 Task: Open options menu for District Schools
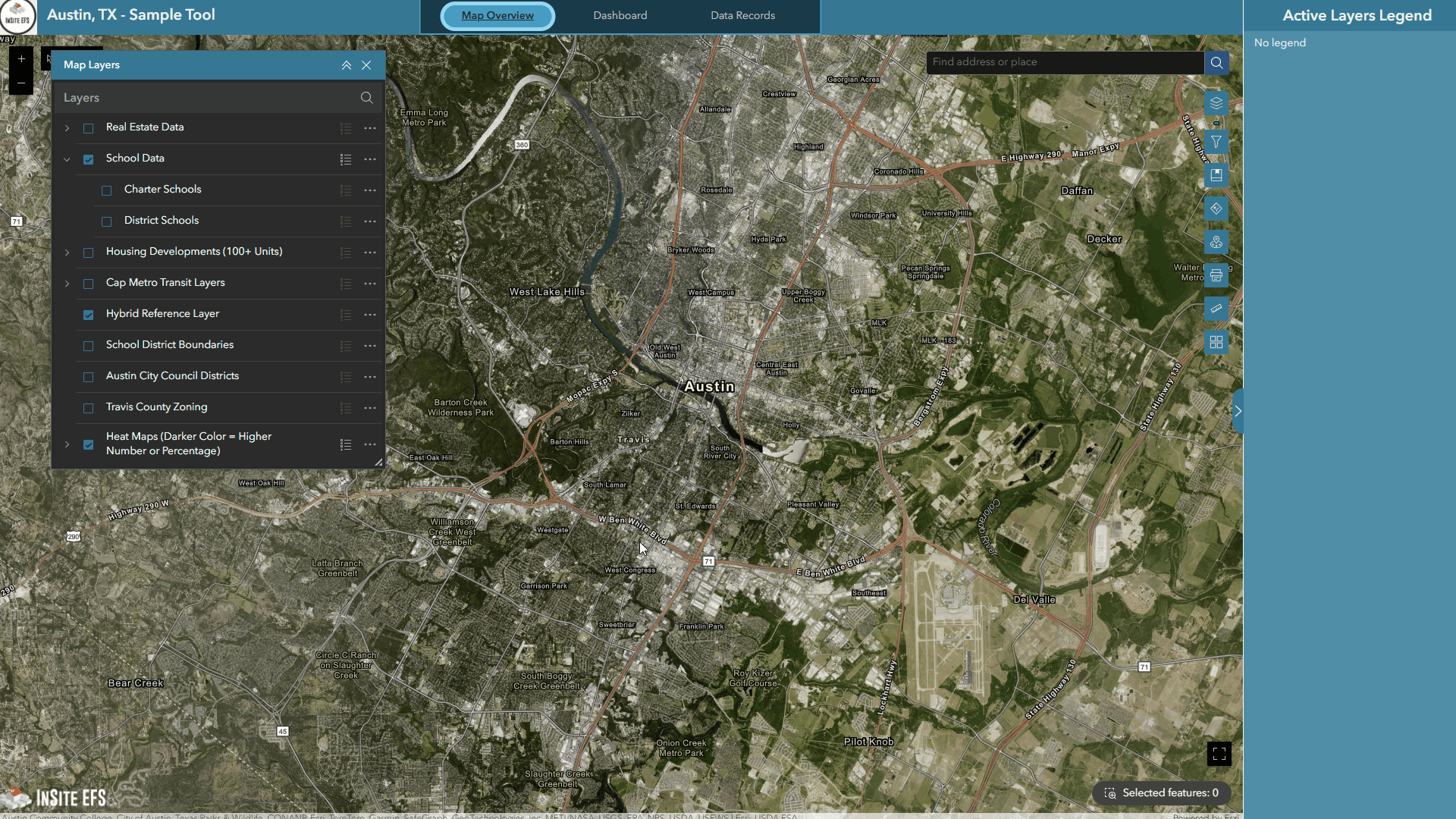[x=370, y=221]
